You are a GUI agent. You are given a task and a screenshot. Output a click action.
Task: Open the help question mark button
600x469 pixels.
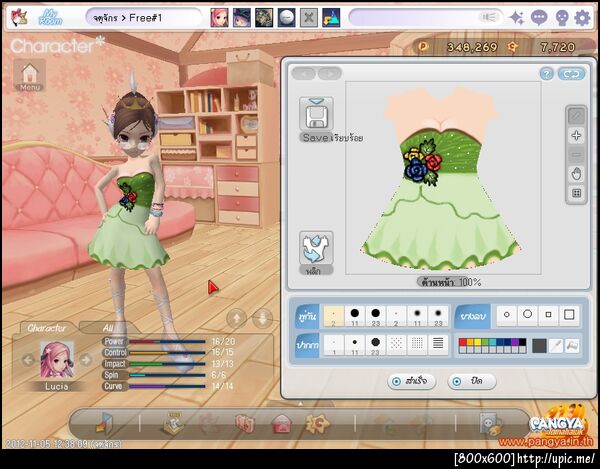click(x=546, y=74)
